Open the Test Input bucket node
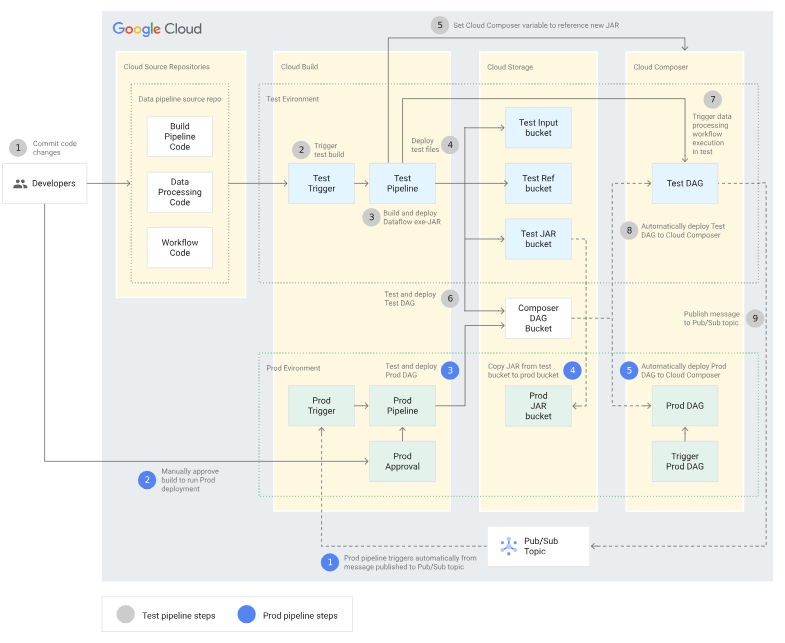 [x=538, y=128]
